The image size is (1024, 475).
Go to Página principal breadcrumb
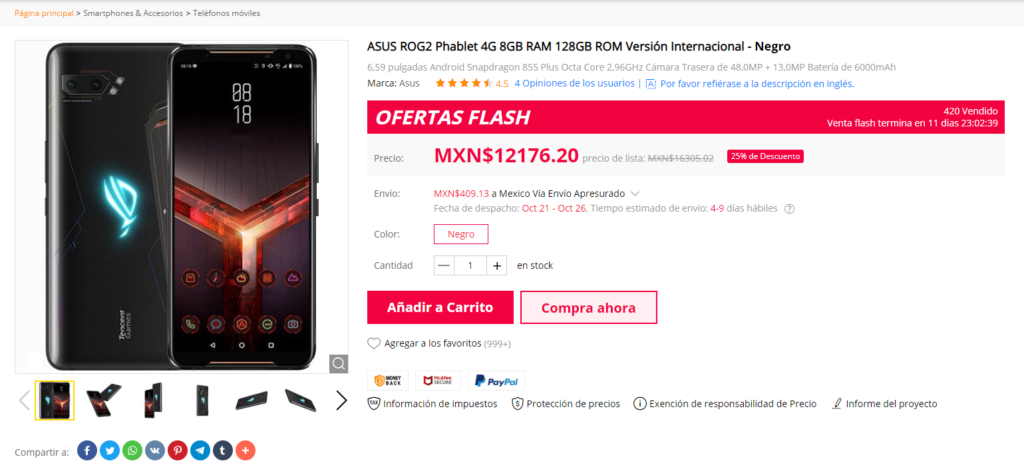(44, 13)
